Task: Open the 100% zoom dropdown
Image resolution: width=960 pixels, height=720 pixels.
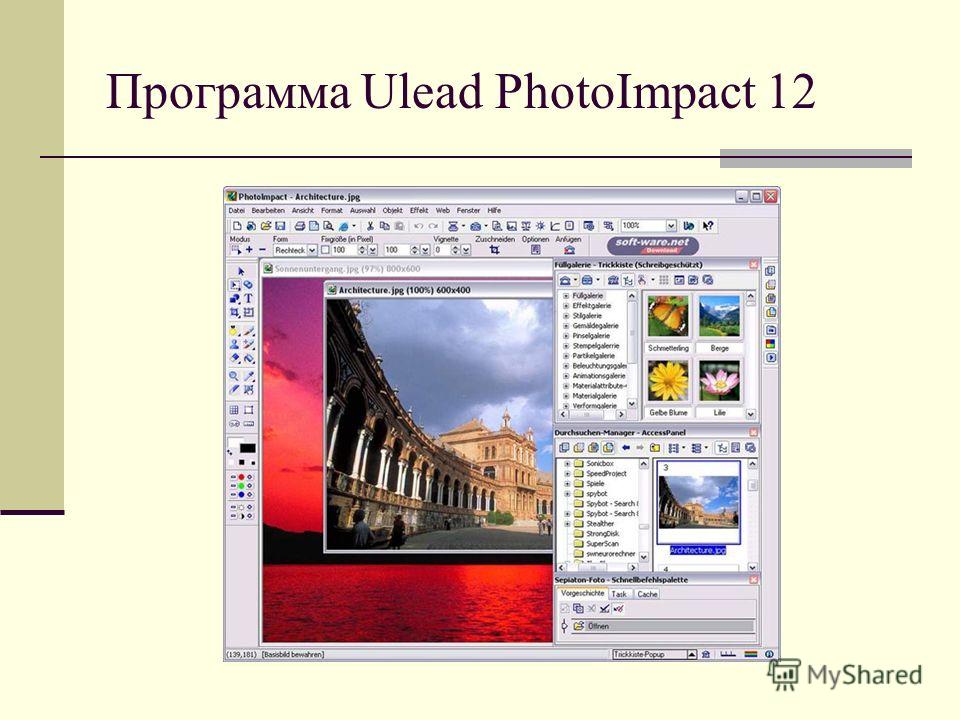Action: click(671, 226)
